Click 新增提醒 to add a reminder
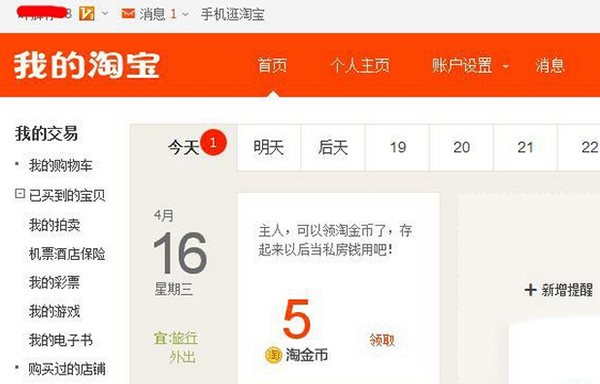The width and height of the screenshot is (600, 384). pyautogui.click(x=567, y=290)
